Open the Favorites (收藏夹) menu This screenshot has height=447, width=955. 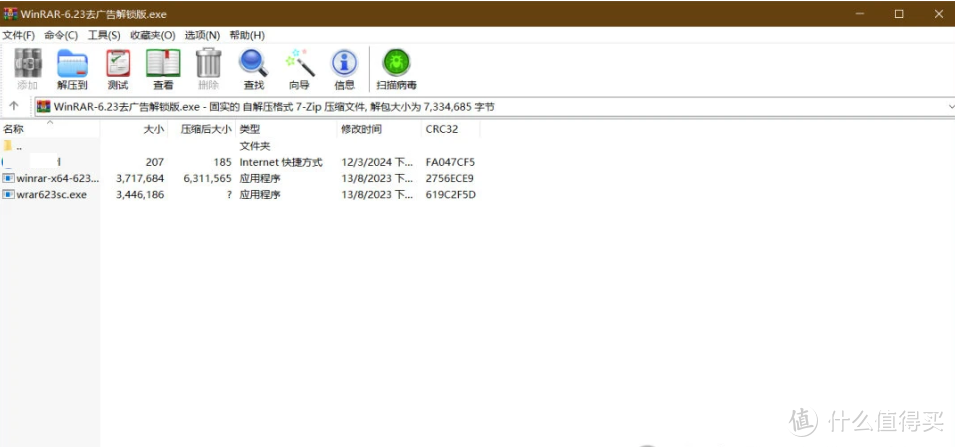pos(153,35)
